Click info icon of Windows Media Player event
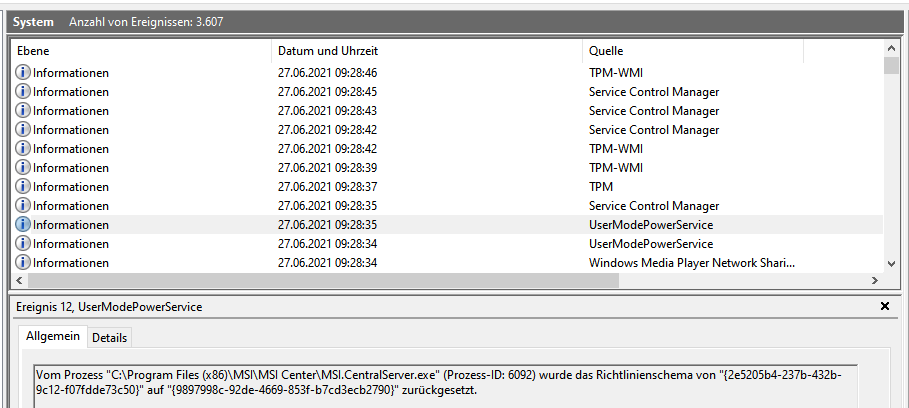This screenshot has height=408, width=909. click(x=23, y=263)
